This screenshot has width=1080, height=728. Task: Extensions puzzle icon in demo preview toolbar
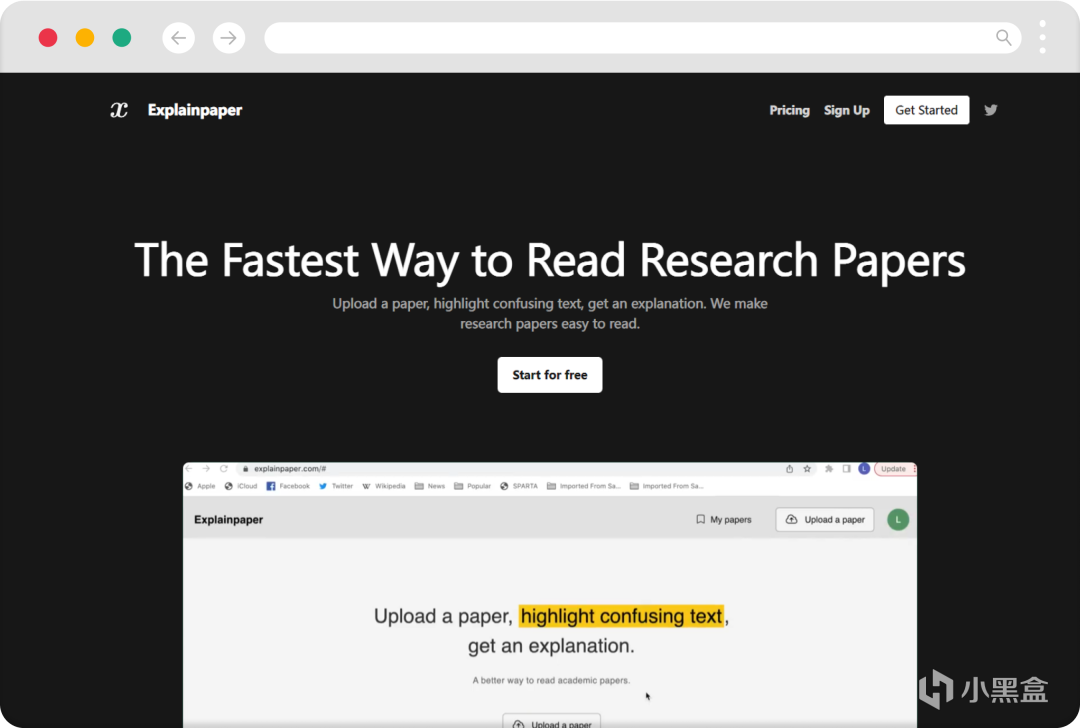[x=829, y=468]
